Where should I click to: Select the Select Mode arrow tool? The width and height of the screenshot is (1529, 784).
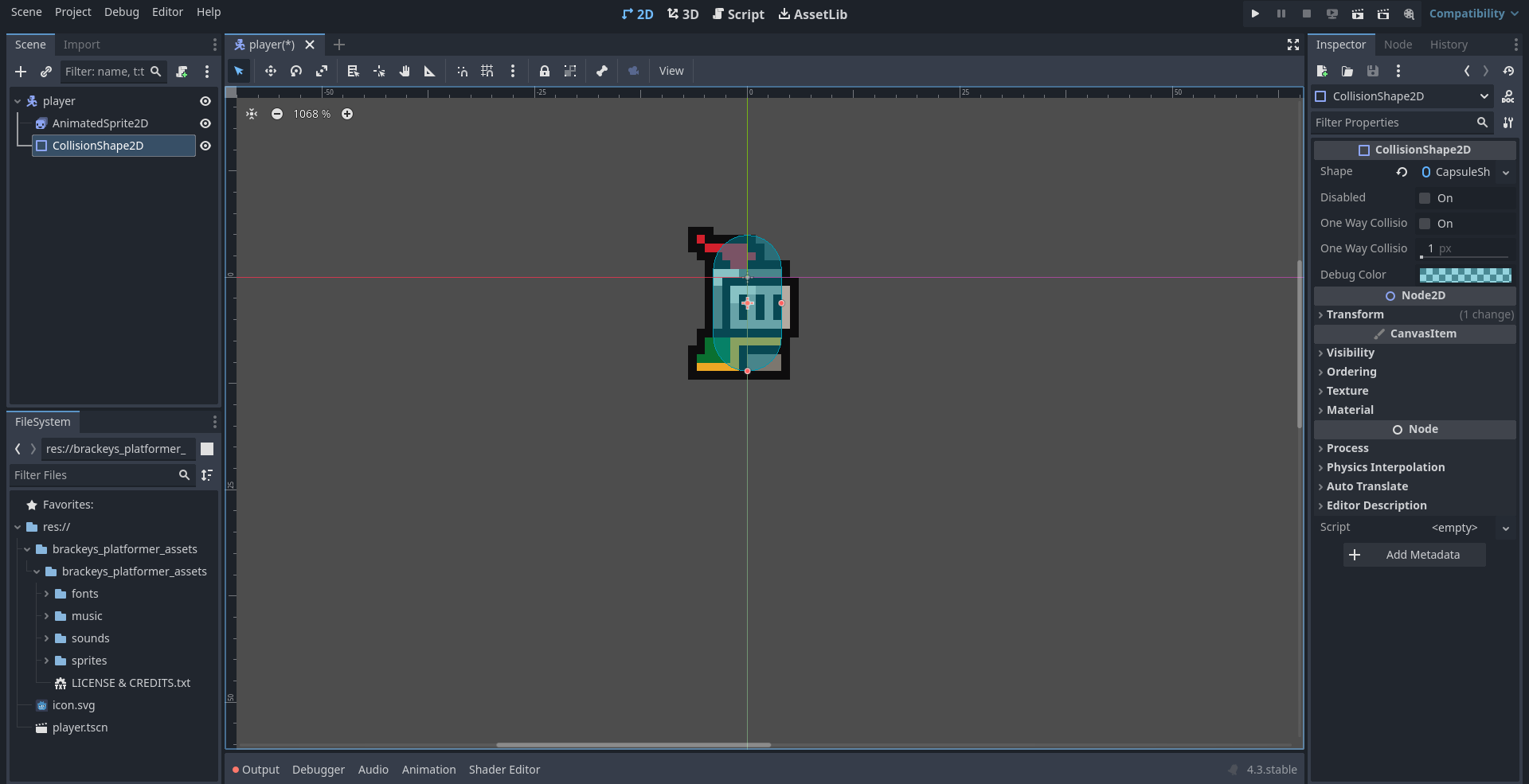239,71
